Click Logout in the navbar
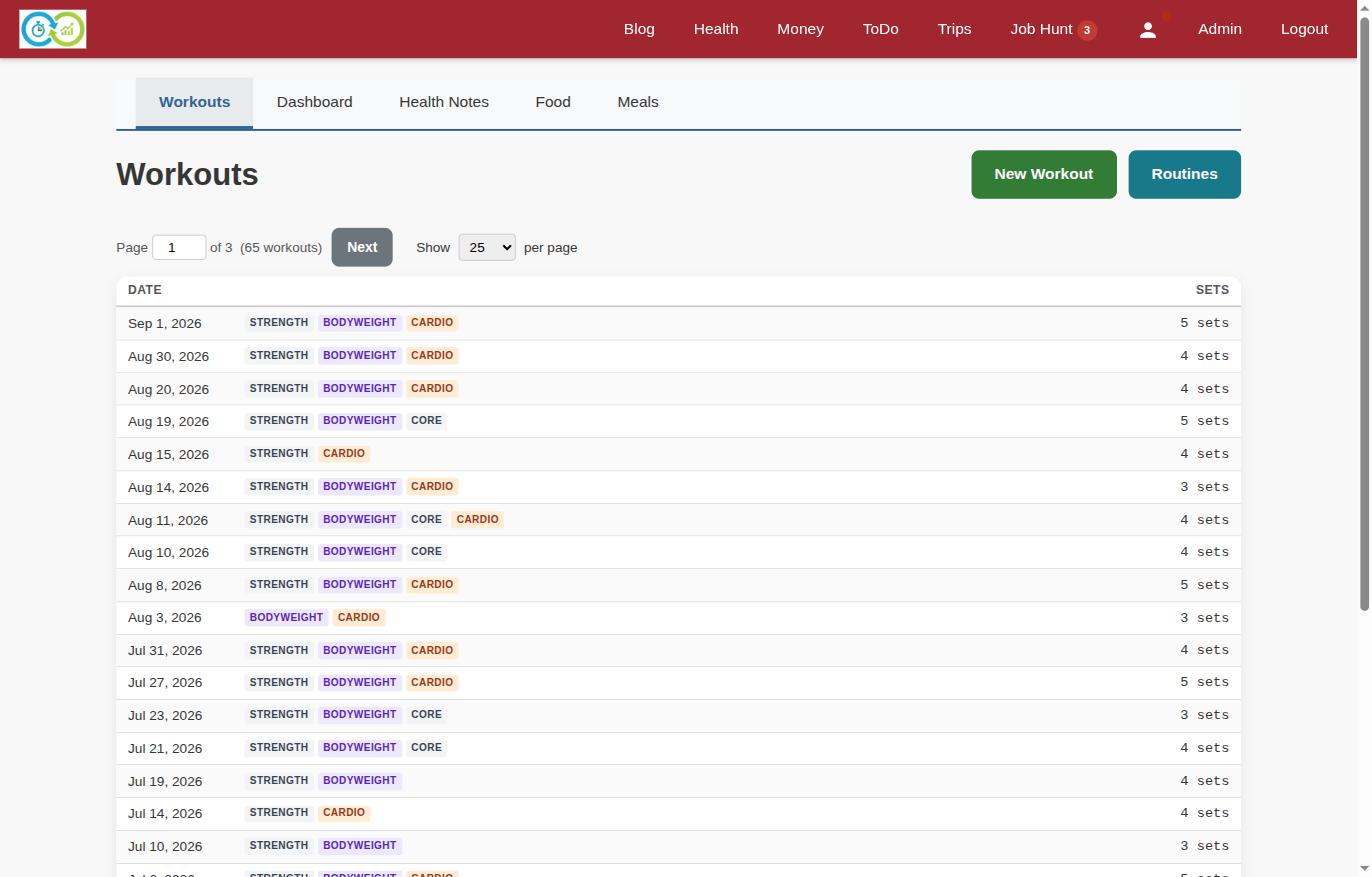Viewport: 1372px width, 877px height. coord(1304,29)
